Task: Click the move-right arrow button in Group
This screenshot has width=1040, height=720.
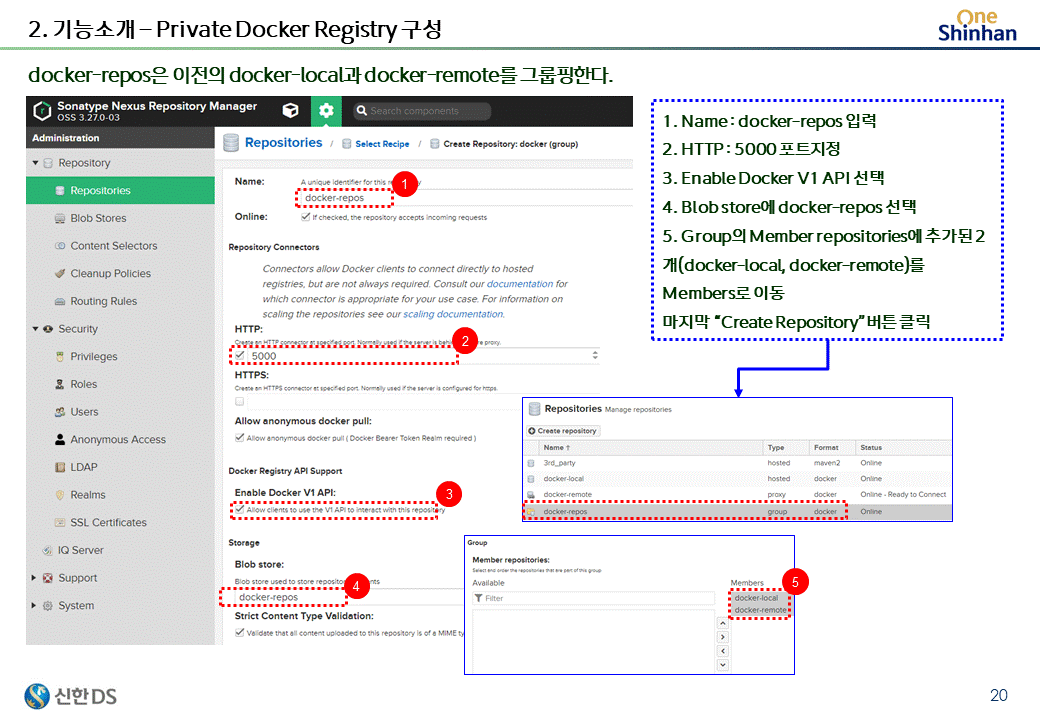Action: pyautogui.click(x=723, y=637)
